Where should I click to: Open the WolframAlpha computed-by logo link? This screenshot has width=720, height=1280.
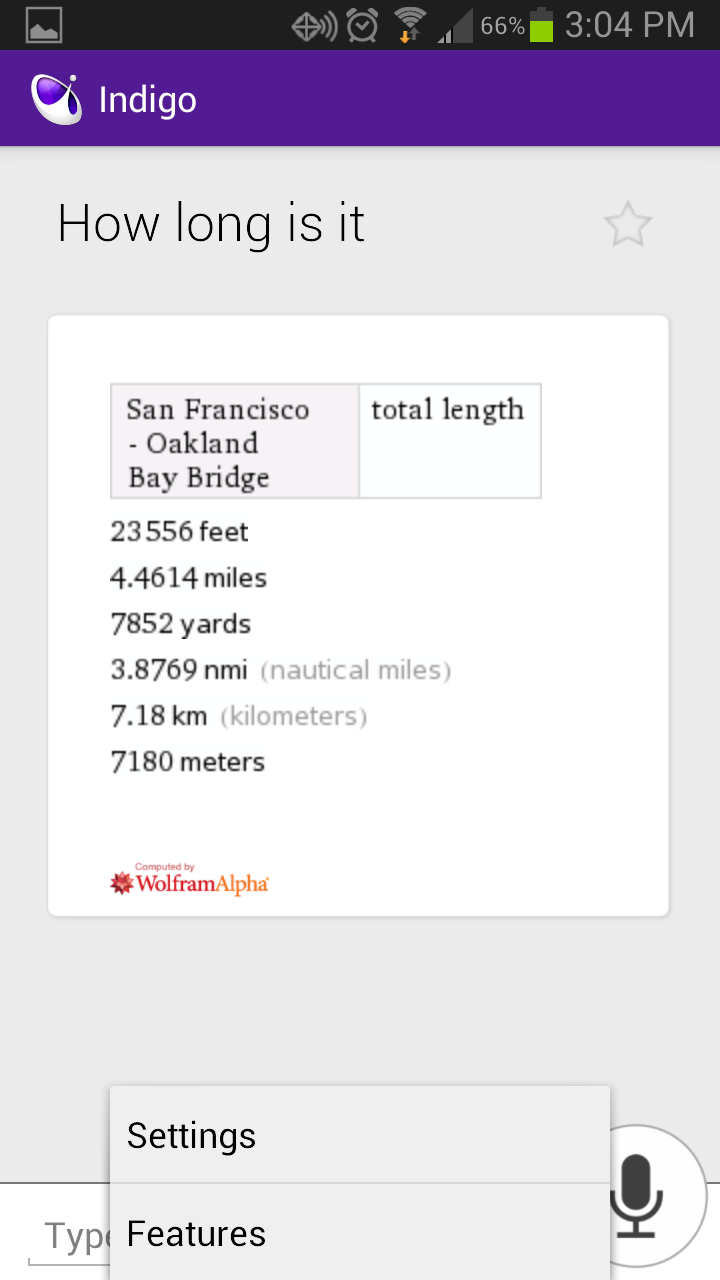point(190,880)
